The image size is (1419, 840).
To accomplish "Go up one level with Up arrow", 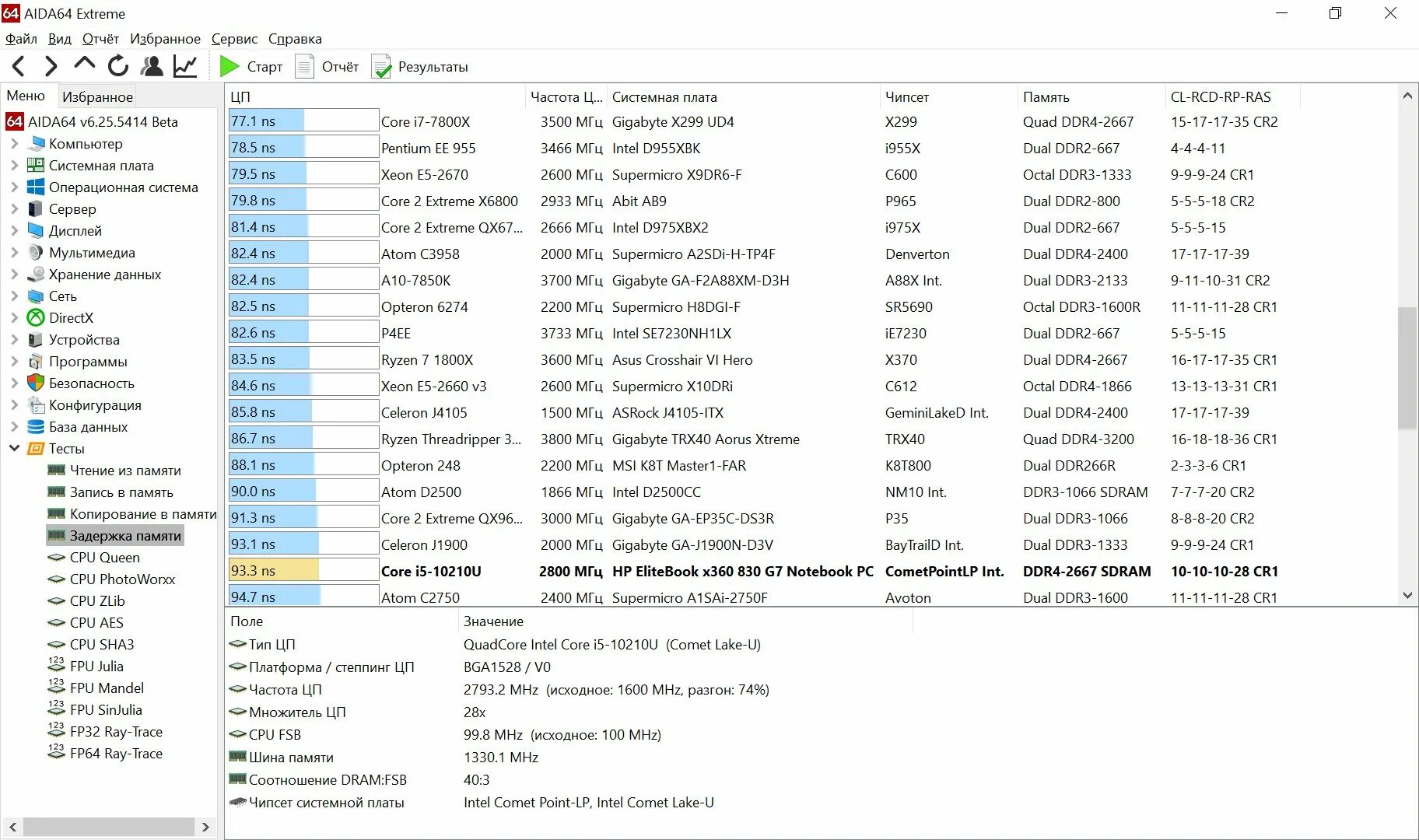I will click(x=84, y=65).
